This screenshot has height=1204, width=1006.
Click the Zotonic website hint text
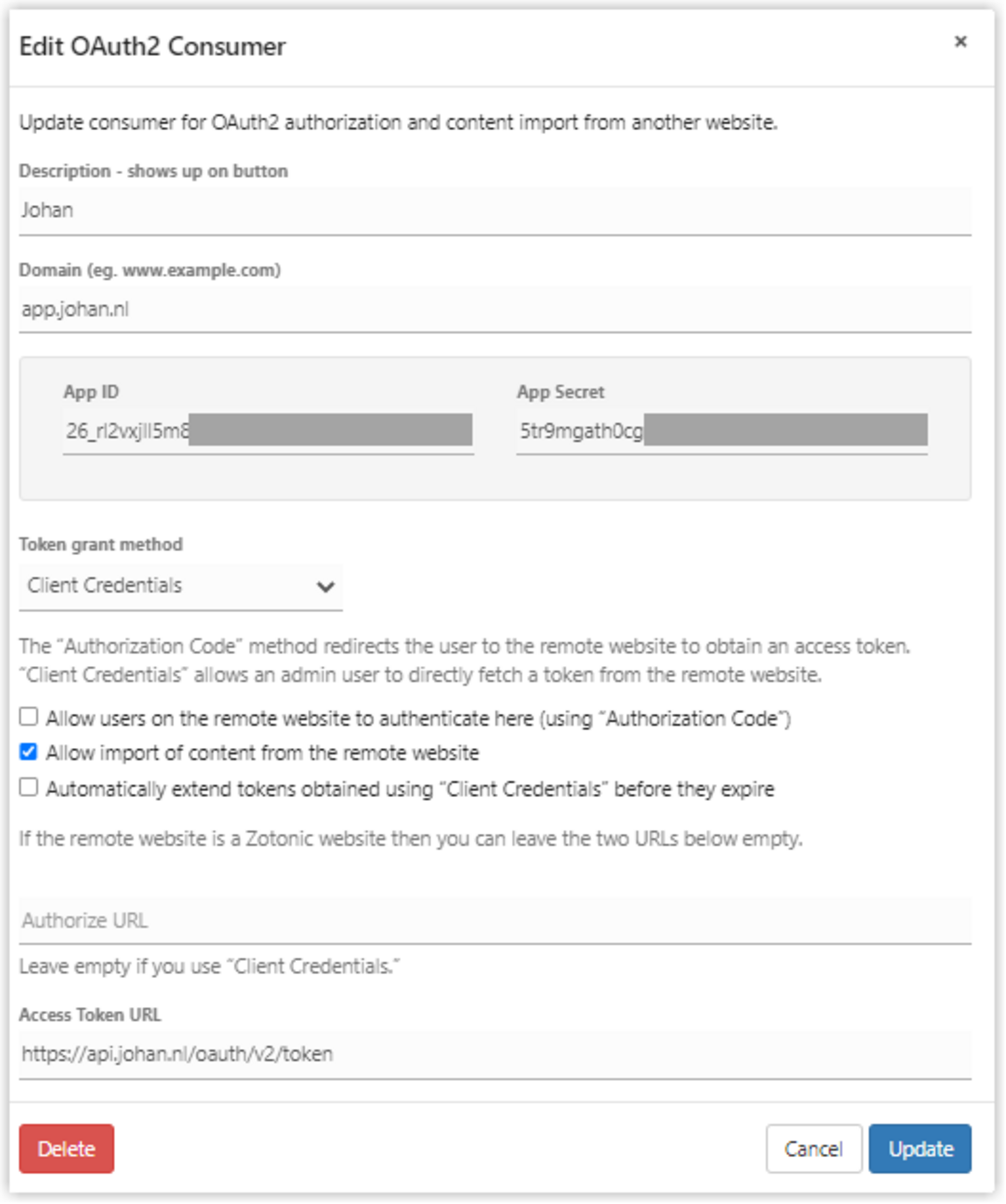click(x=410, y=840)
